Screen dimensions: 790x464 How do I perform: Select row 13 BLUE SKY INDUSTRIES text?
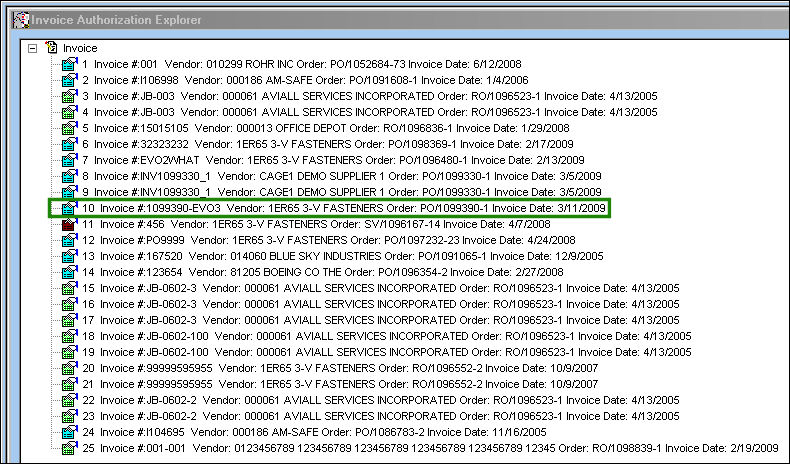coord(343,256)
